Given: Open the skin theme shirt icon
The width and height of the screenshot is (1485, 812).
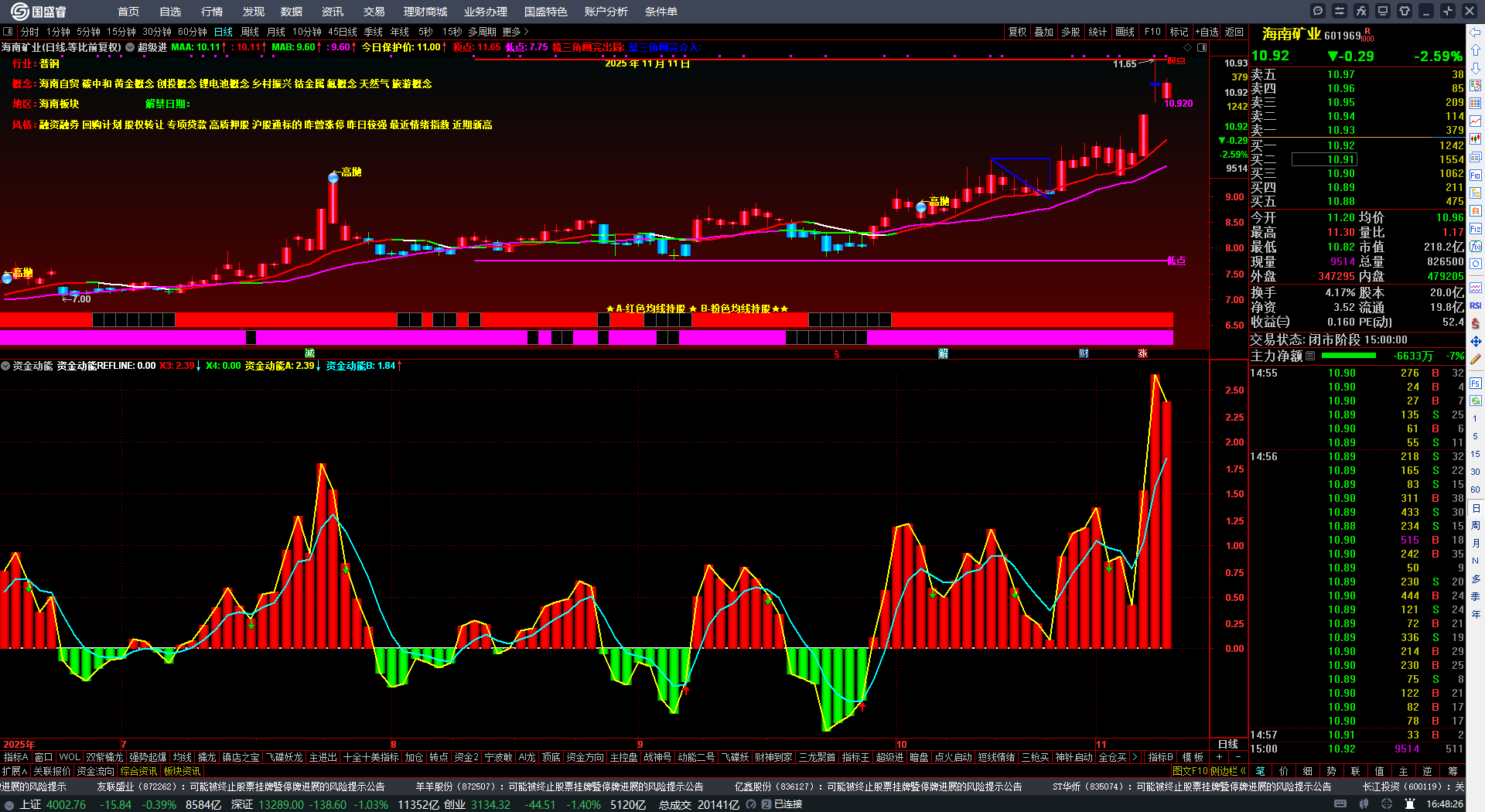Looking at the screenshot, I should click(x=1404, y=11).
